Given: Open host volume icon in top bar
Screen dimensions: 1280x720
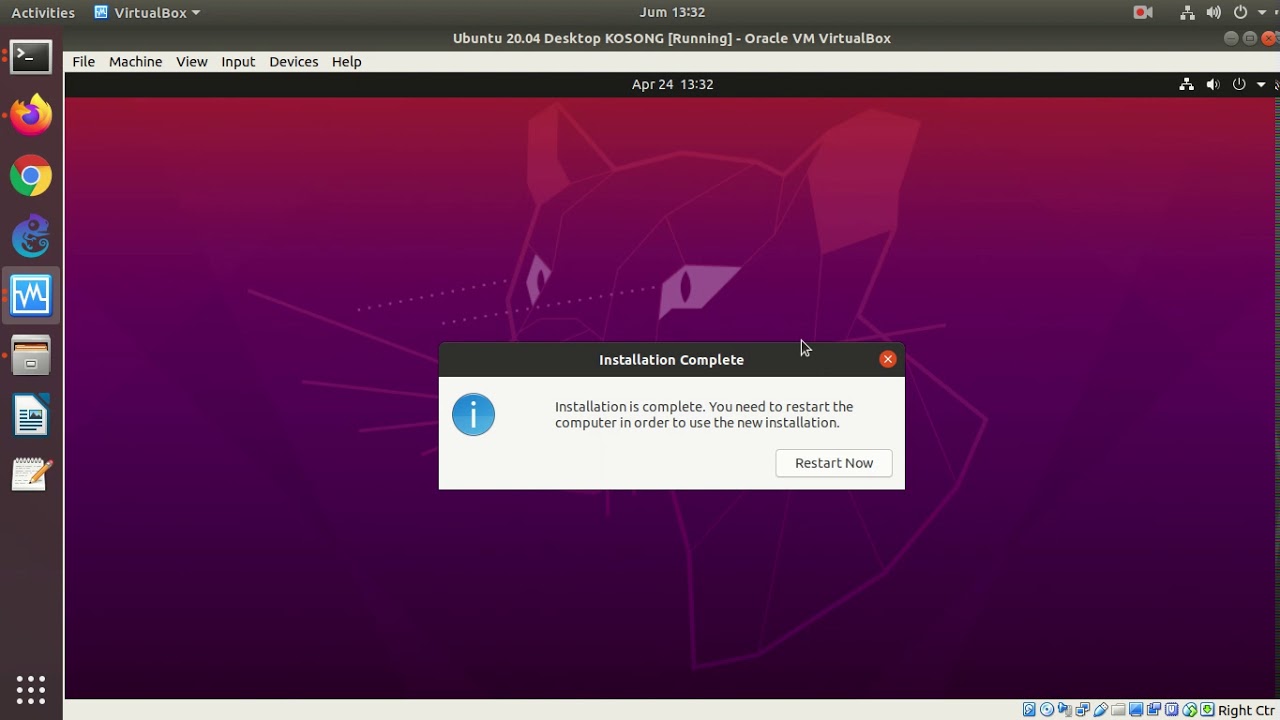Looking at the screenshot, I should pos(1214,12).
